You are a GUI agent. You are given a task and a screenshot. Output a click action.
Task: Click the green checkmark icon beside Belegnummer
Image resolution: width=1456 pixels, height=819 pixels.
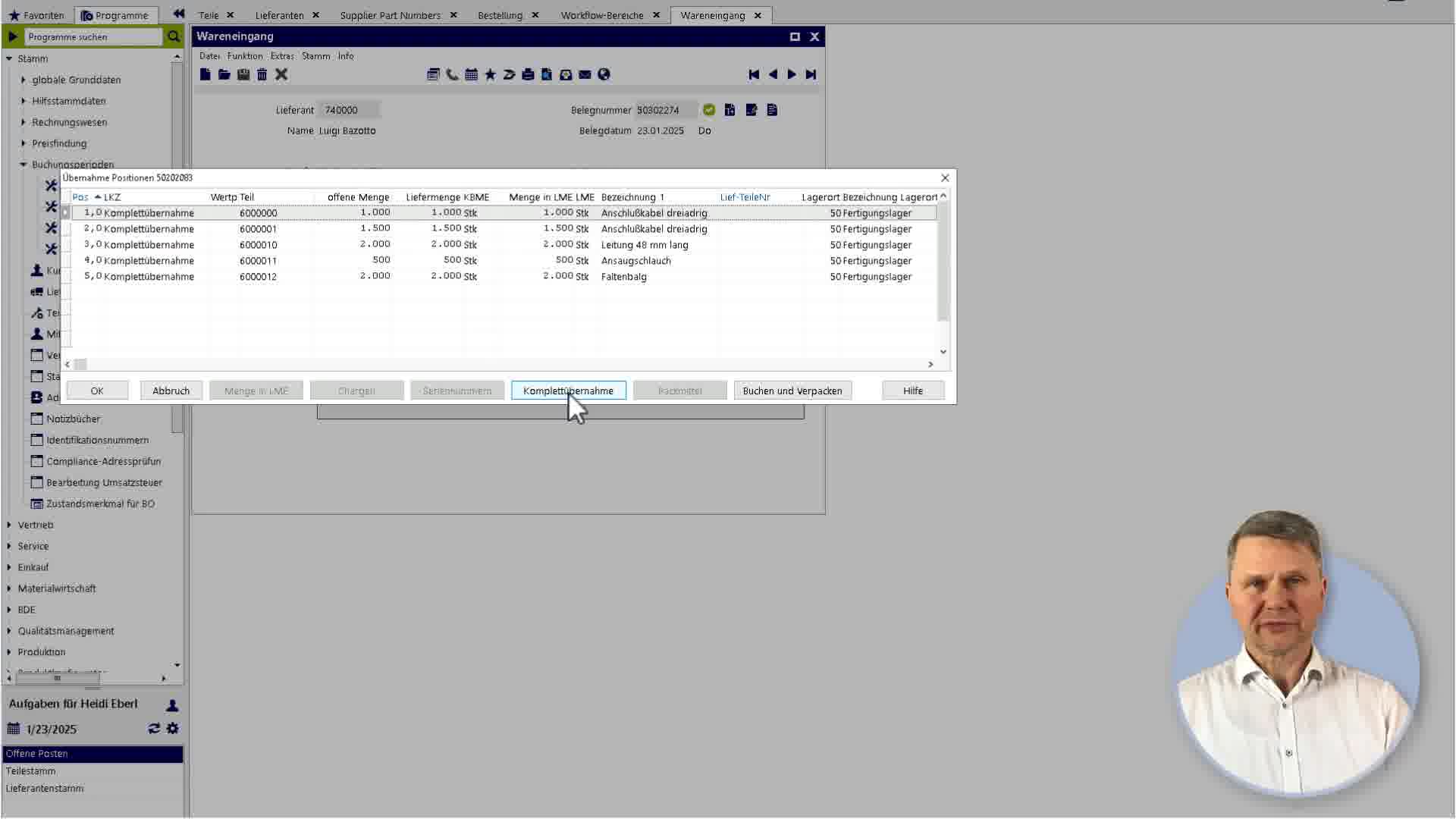(709, 110)
